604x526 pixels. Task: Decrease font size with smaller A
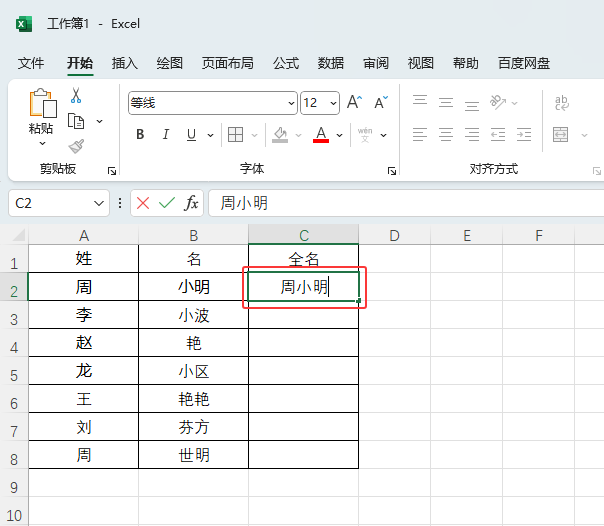click(381, 102)
